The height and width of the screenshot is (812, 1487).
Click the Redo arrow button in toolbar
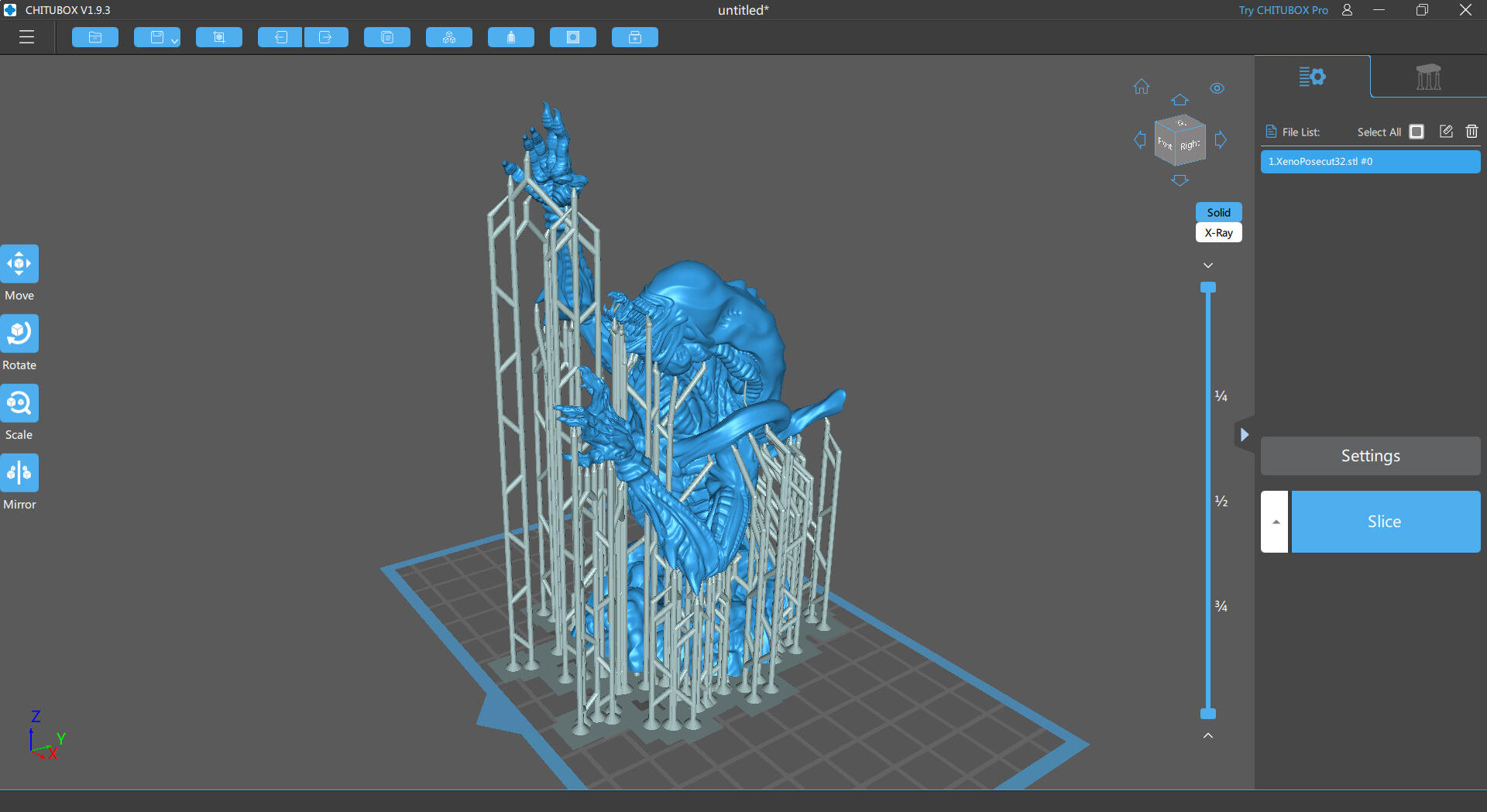325,37
